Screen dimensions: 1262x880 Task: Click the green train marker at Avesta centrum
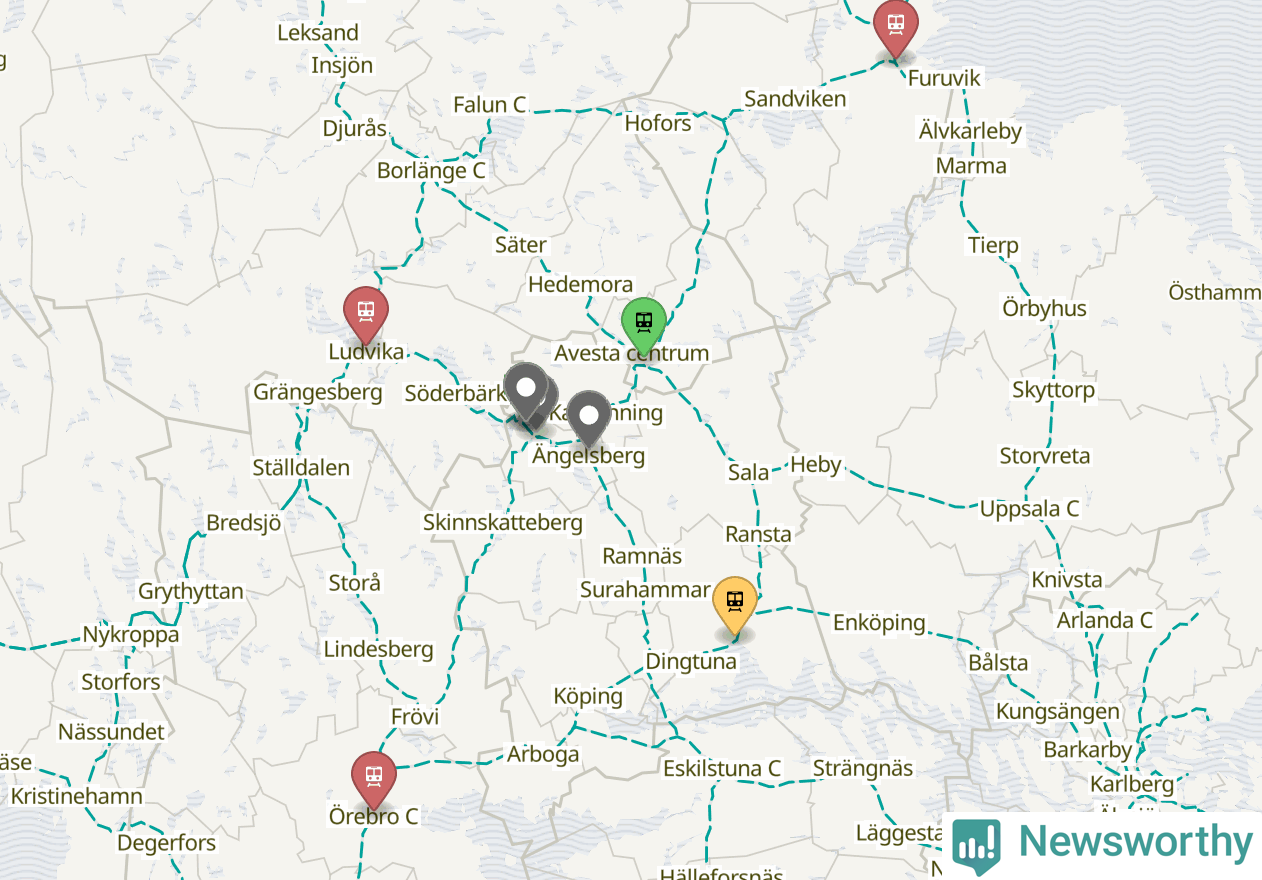point(644,322)
